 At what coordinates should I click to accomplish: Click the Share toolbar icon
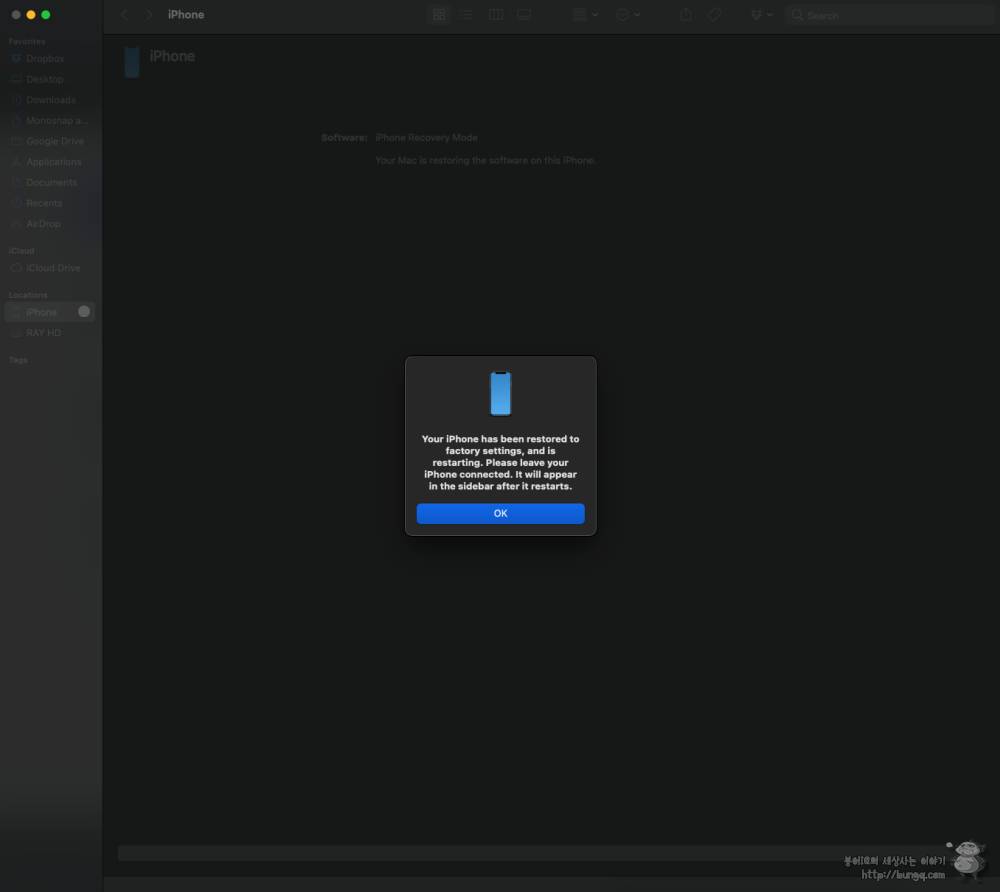point(686,15)
